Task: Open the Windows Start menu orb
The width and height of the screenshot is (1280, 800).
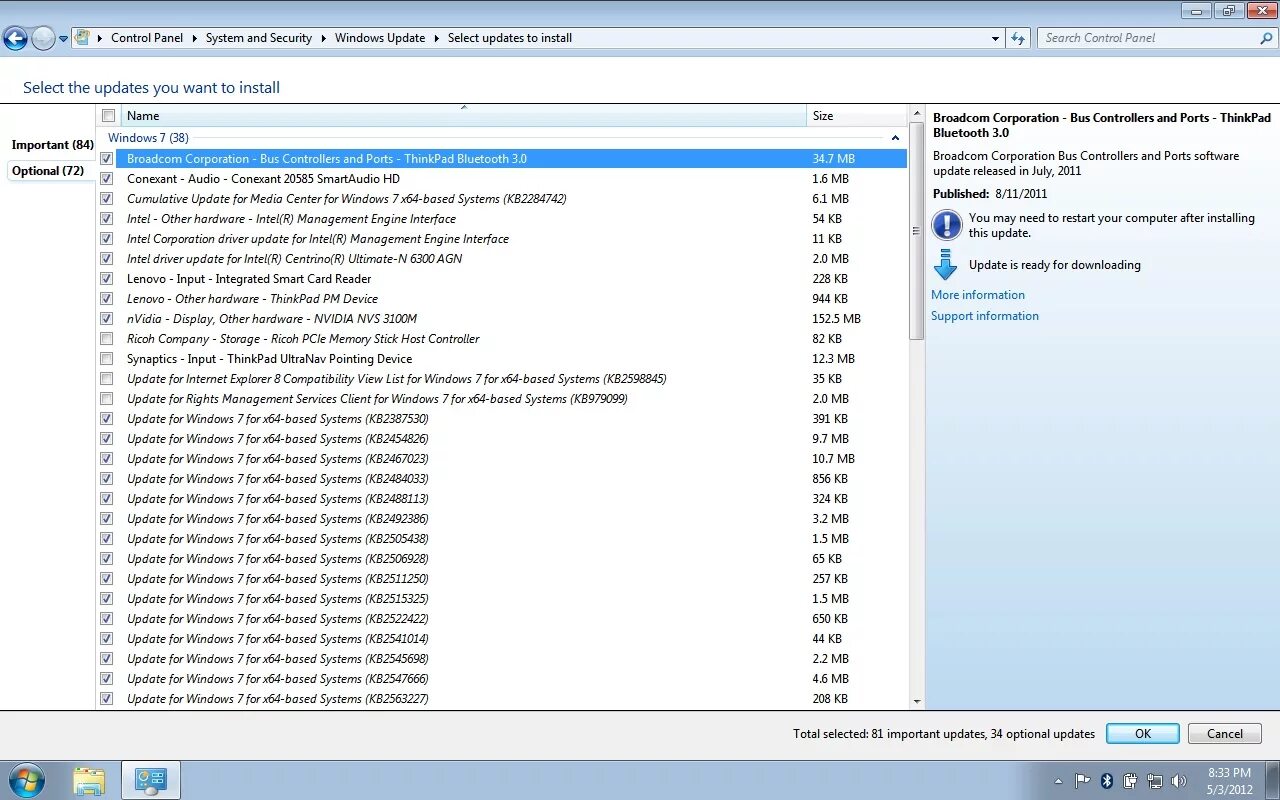Action: [27, 780]
